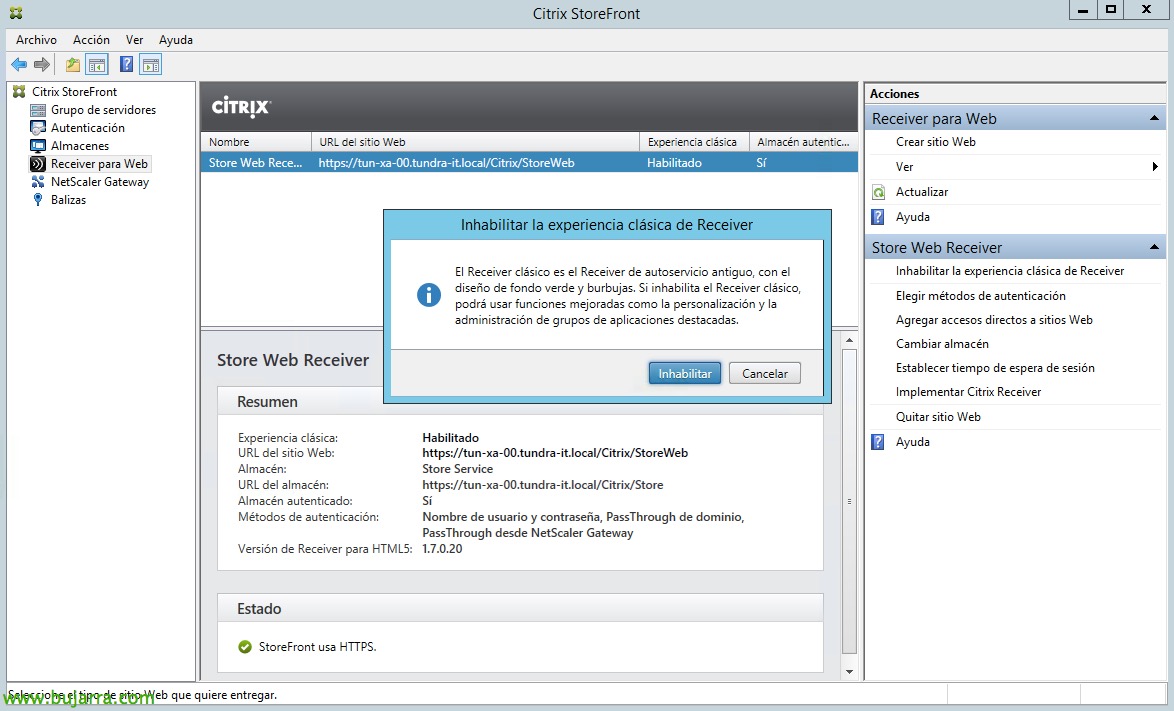Click the details pane scroll-down arrow
The width and height of the screenshot is (1174, 711).
pyautogui.click(x=849, y=672)
